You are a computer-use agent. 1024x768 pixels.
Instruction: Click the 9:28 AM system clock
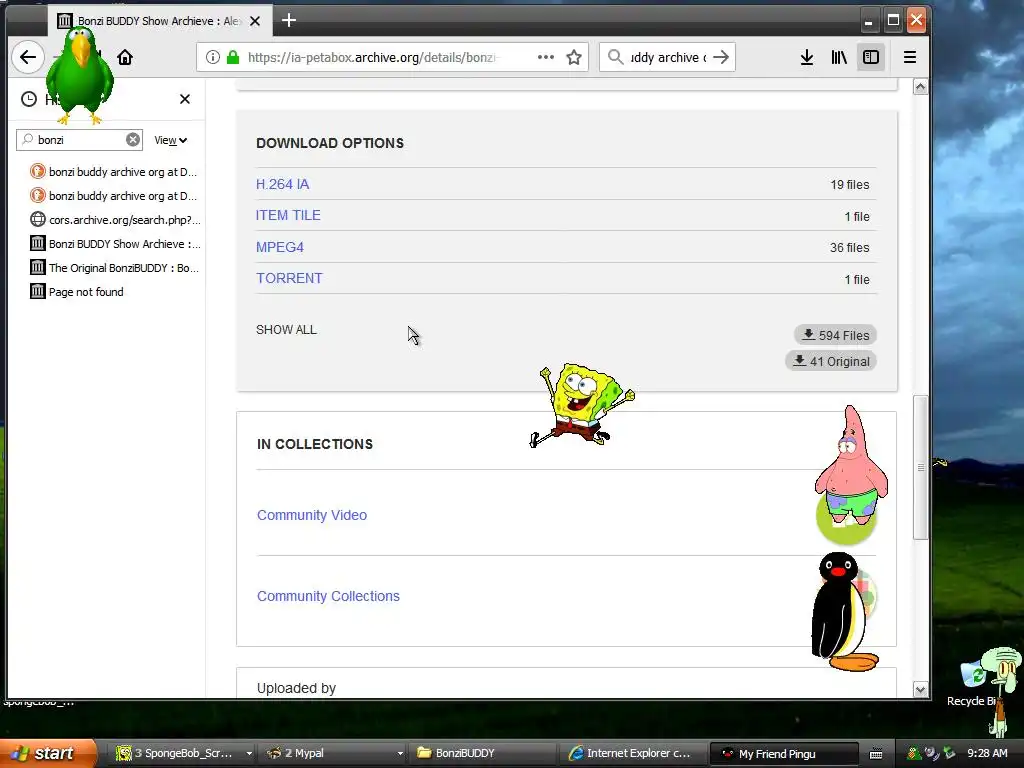pyautogui.click(x=987, y=753)
